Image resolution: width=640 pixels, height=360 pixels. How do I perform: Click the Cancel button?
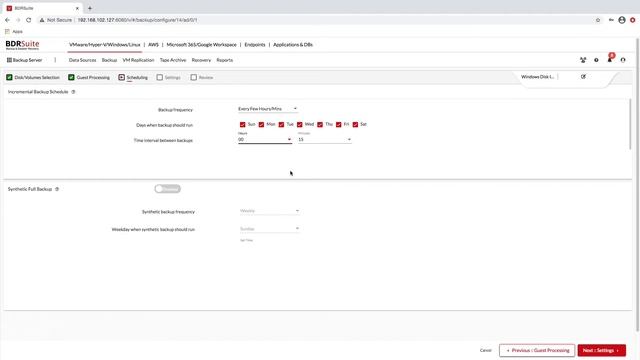[x=485, y=350]
